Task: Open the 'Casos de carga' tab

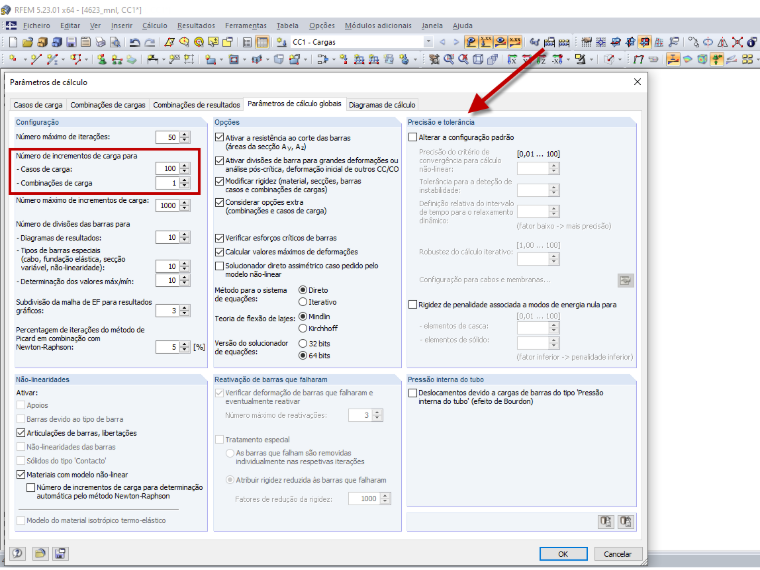Action: coord(38,105)
